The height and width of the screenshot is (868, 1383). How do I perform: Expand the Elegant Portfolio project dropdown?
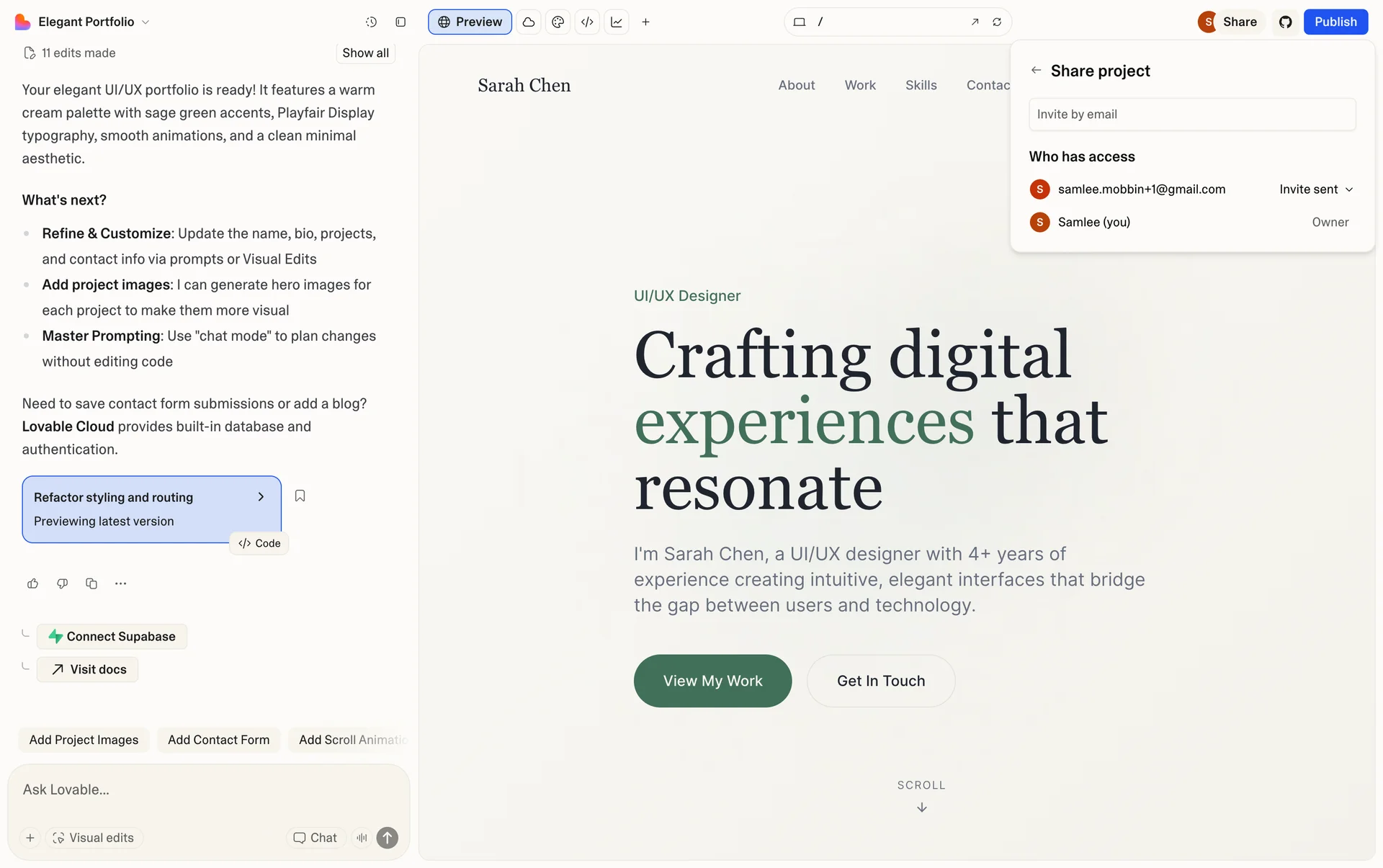pos(146,22)
